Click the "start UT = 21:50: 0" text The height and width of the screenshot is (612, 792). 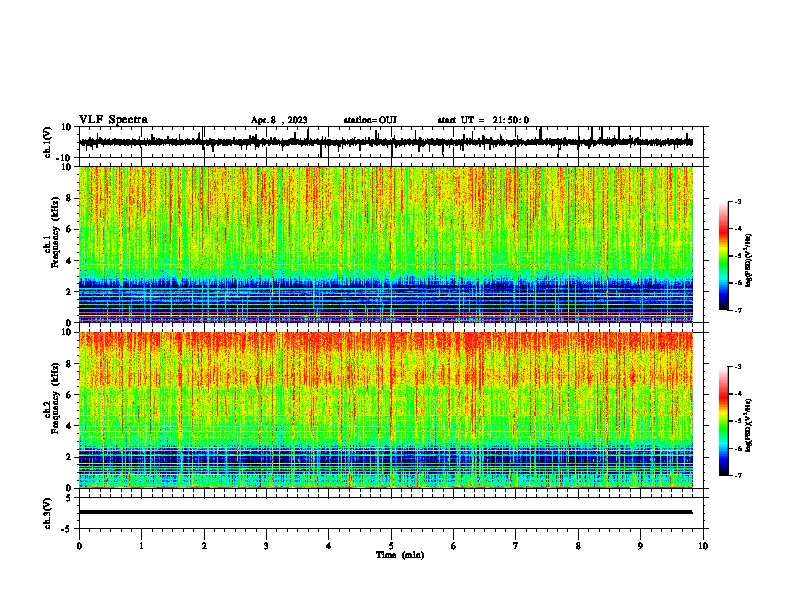click(x=483, y=120)
